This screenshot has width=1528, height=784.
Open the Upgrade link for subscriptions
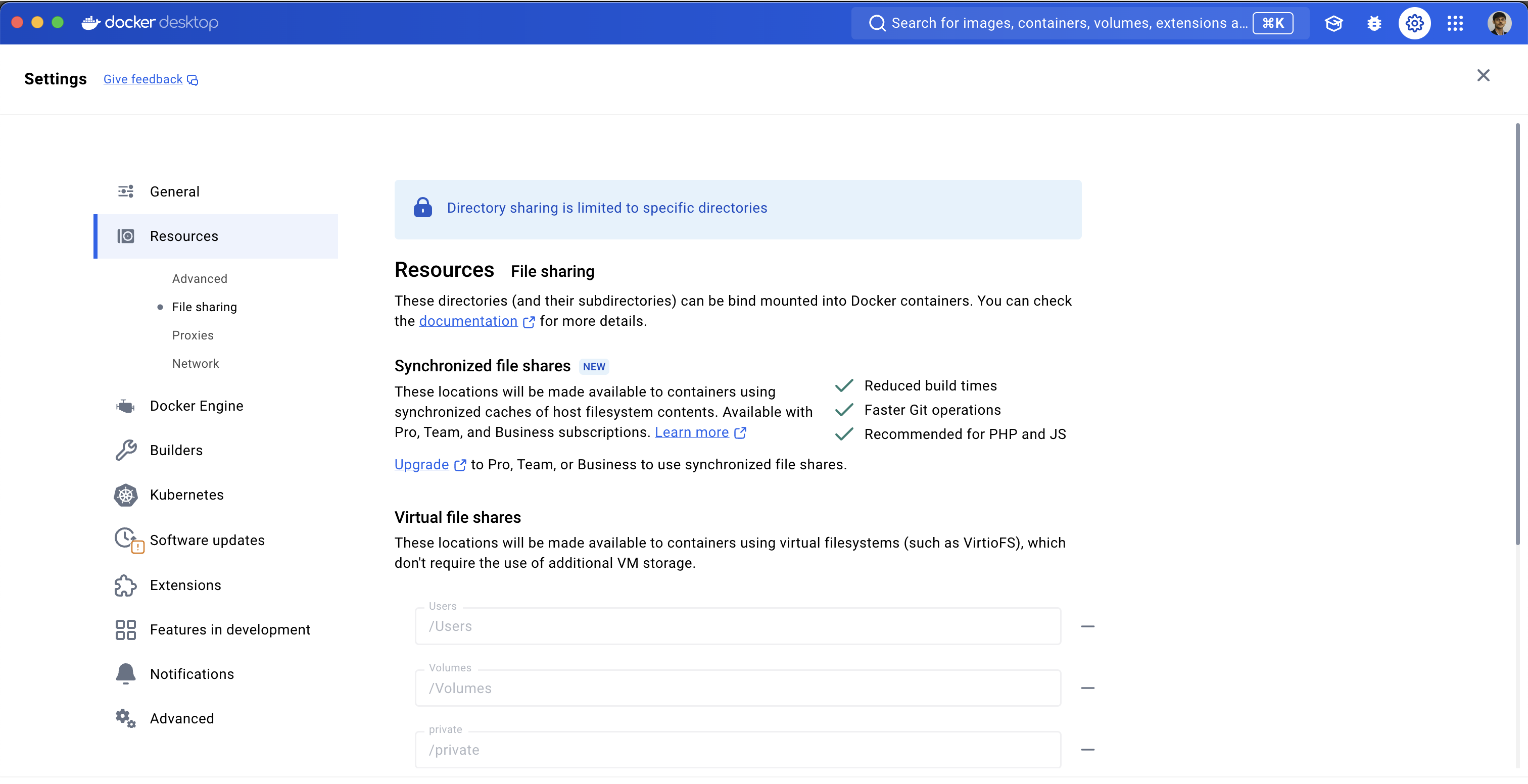pyautogui.click(x=421, y=464)
